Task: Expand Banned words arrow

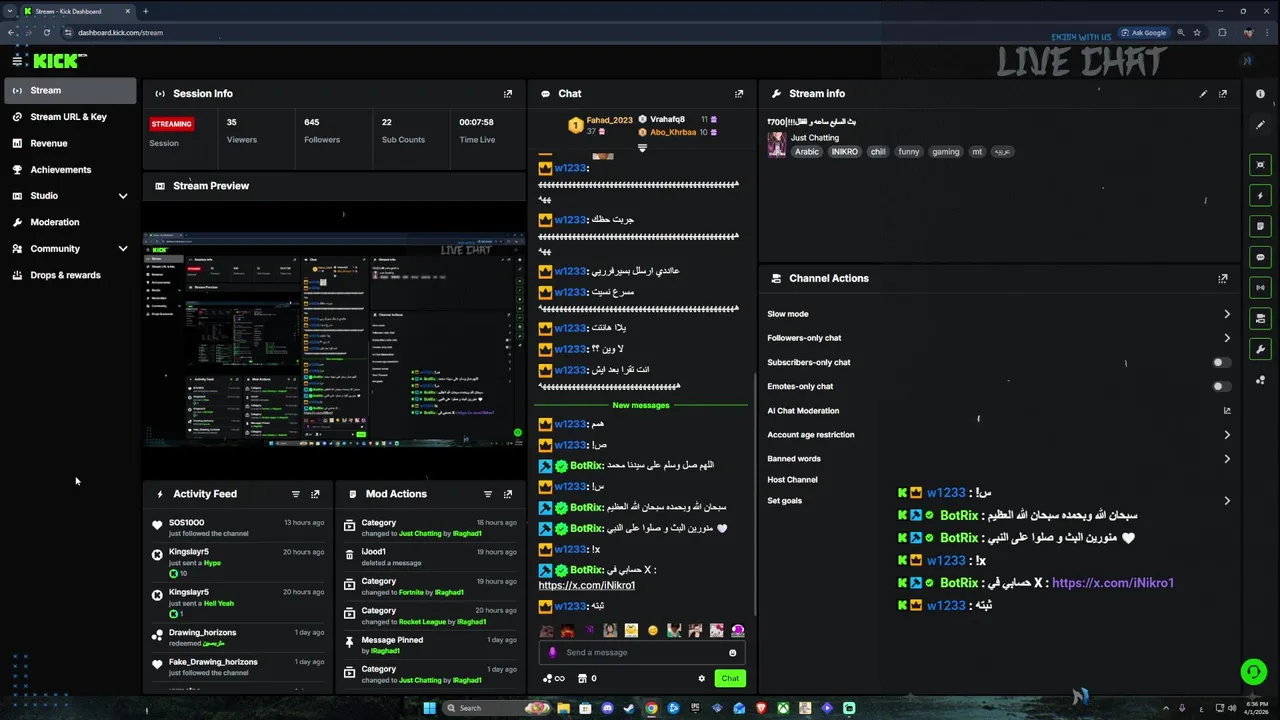Action: click(1227, 459)
